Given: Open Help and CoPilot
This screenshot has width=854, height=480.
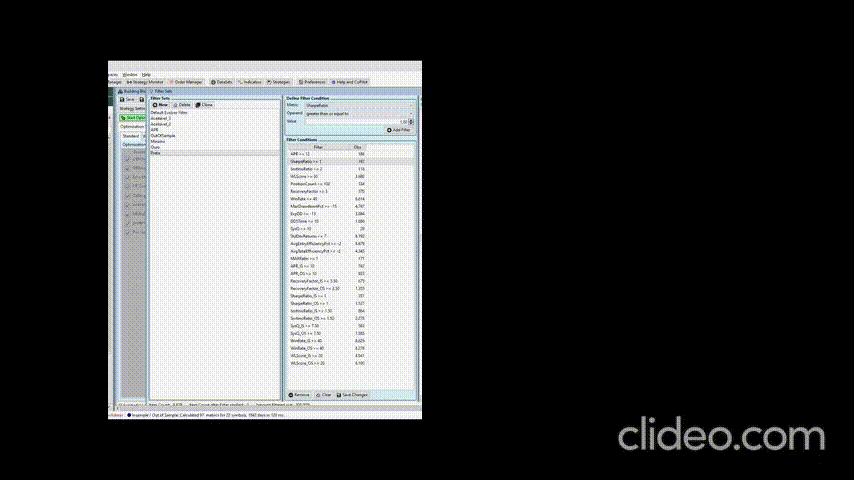Looking at the screenshot, I should (x=350, y=82).
